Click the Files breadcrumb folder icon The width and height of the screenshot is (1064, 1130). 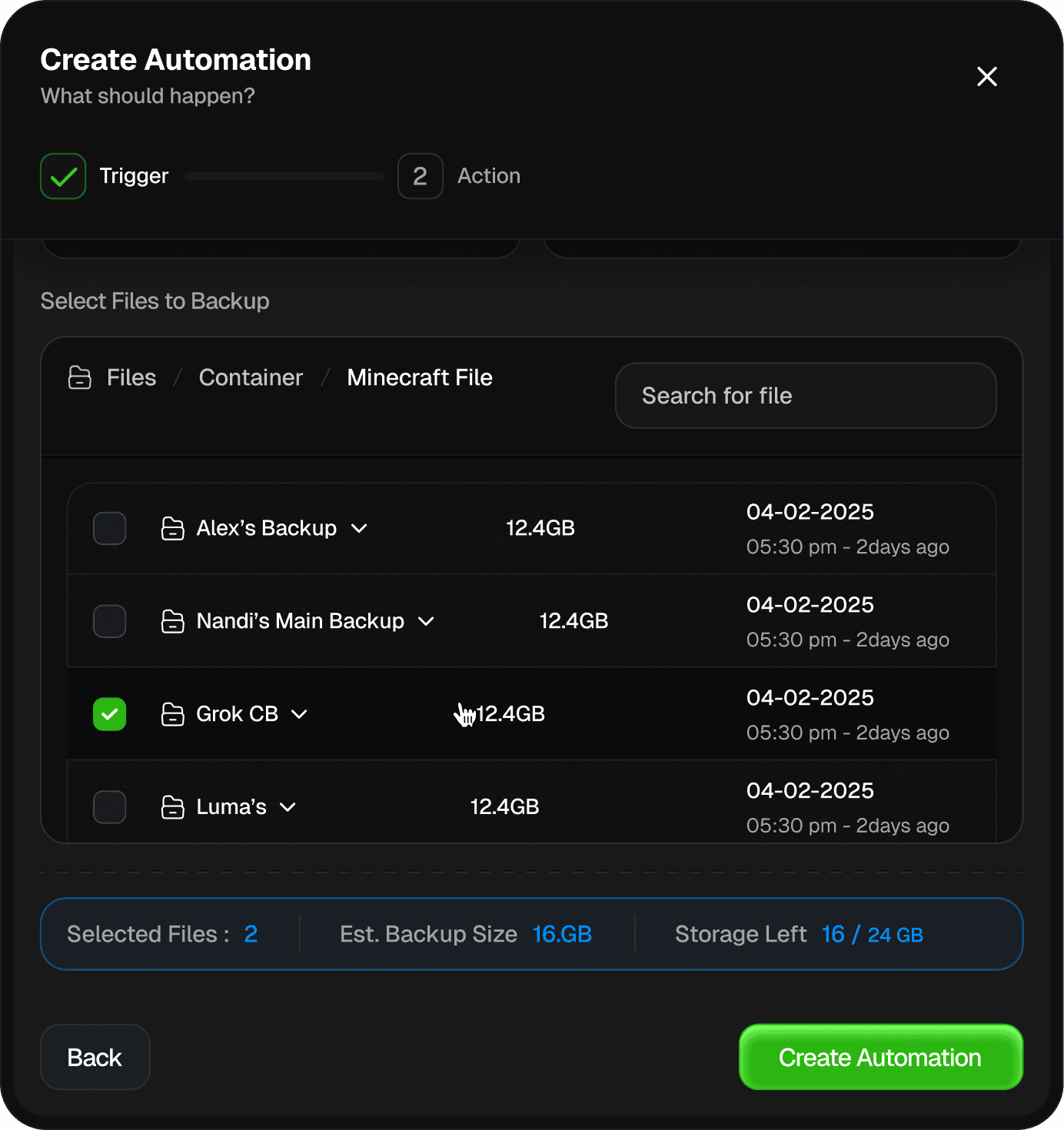[x=80, y=377]
